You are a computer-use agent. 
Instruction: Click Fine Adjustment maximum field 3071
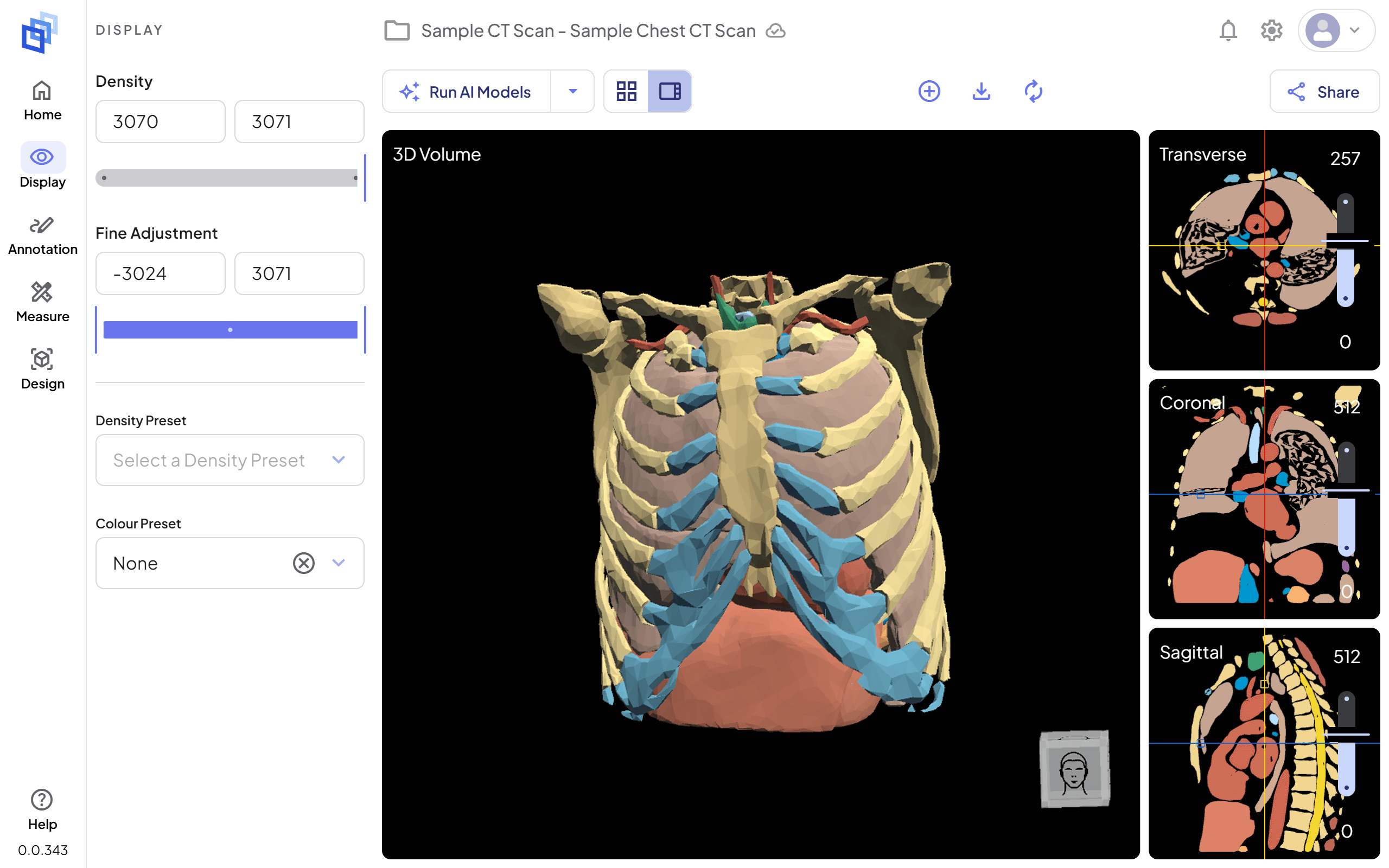pos(299,273)
